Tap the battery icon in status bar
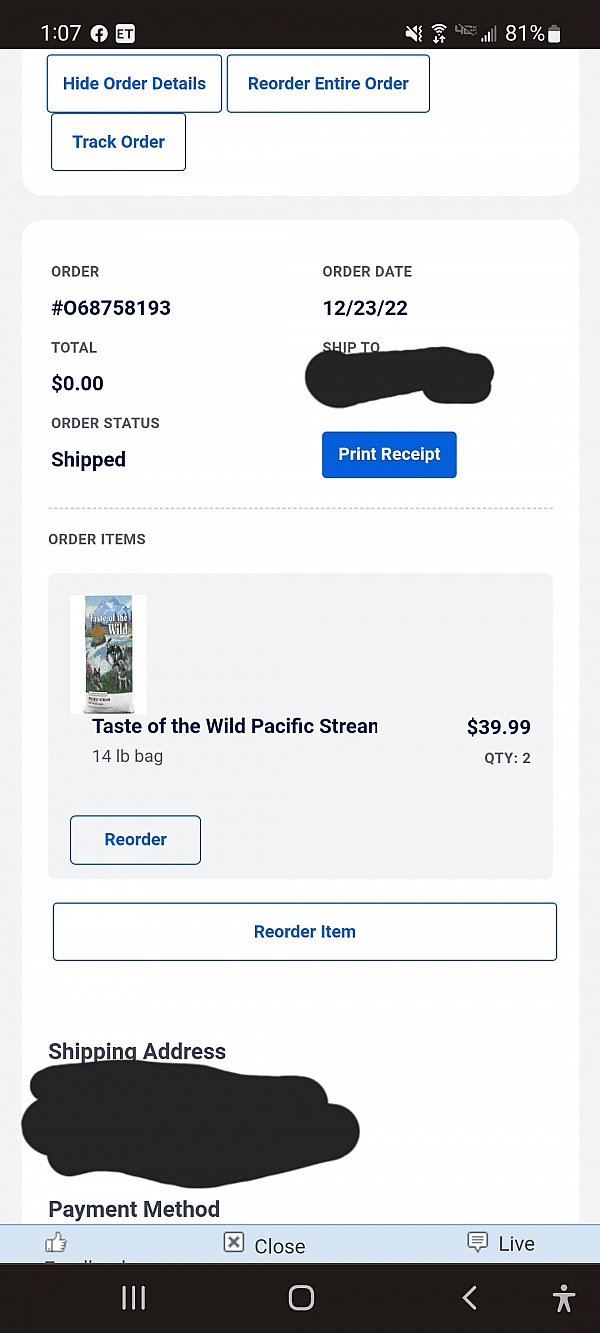The width and height of the screenshot is (600, 1333). pos(555,34)
